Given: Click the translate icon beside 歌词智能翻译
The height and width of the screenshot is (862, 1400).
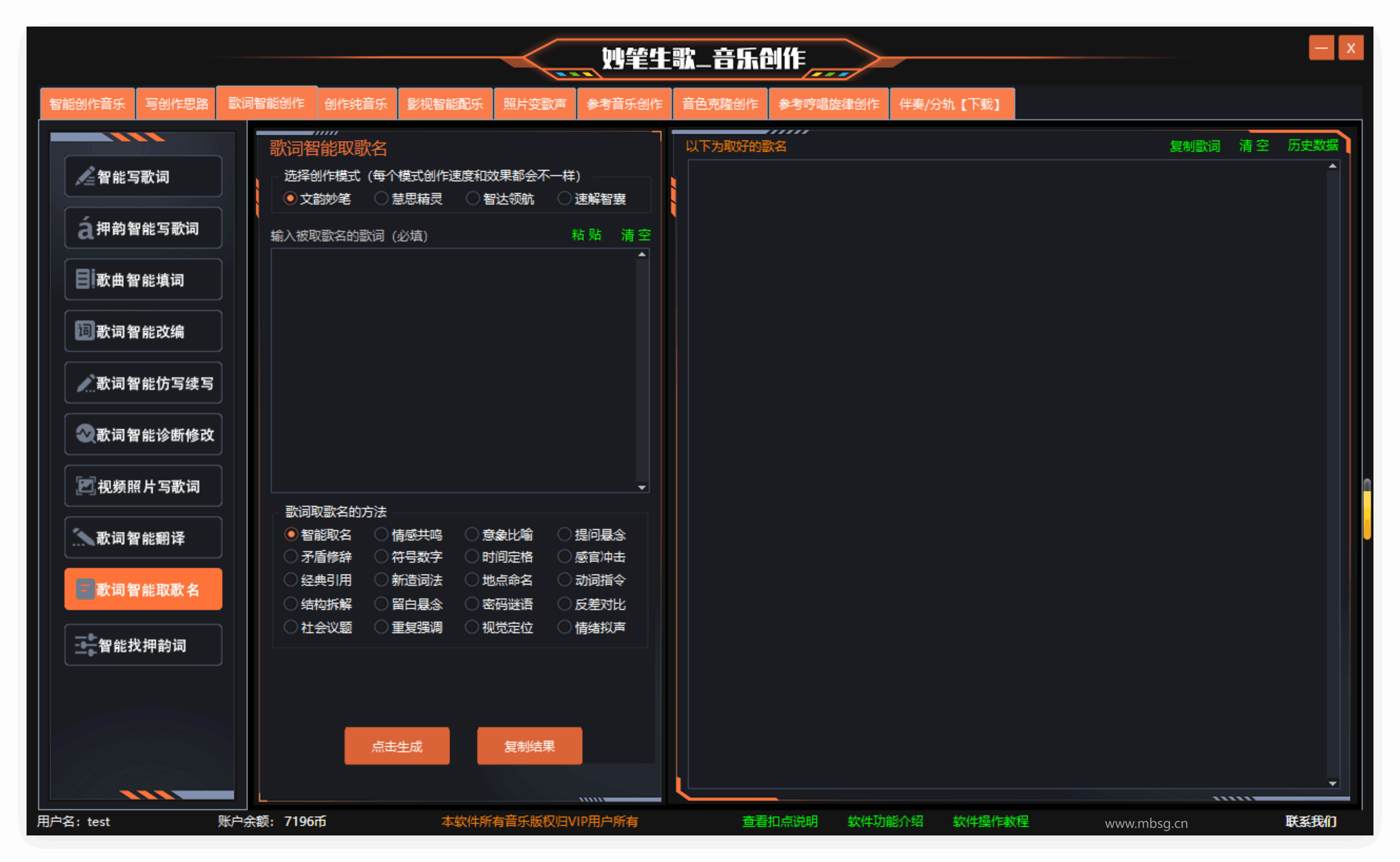Looking at the screenshot, I should point(83,538).
